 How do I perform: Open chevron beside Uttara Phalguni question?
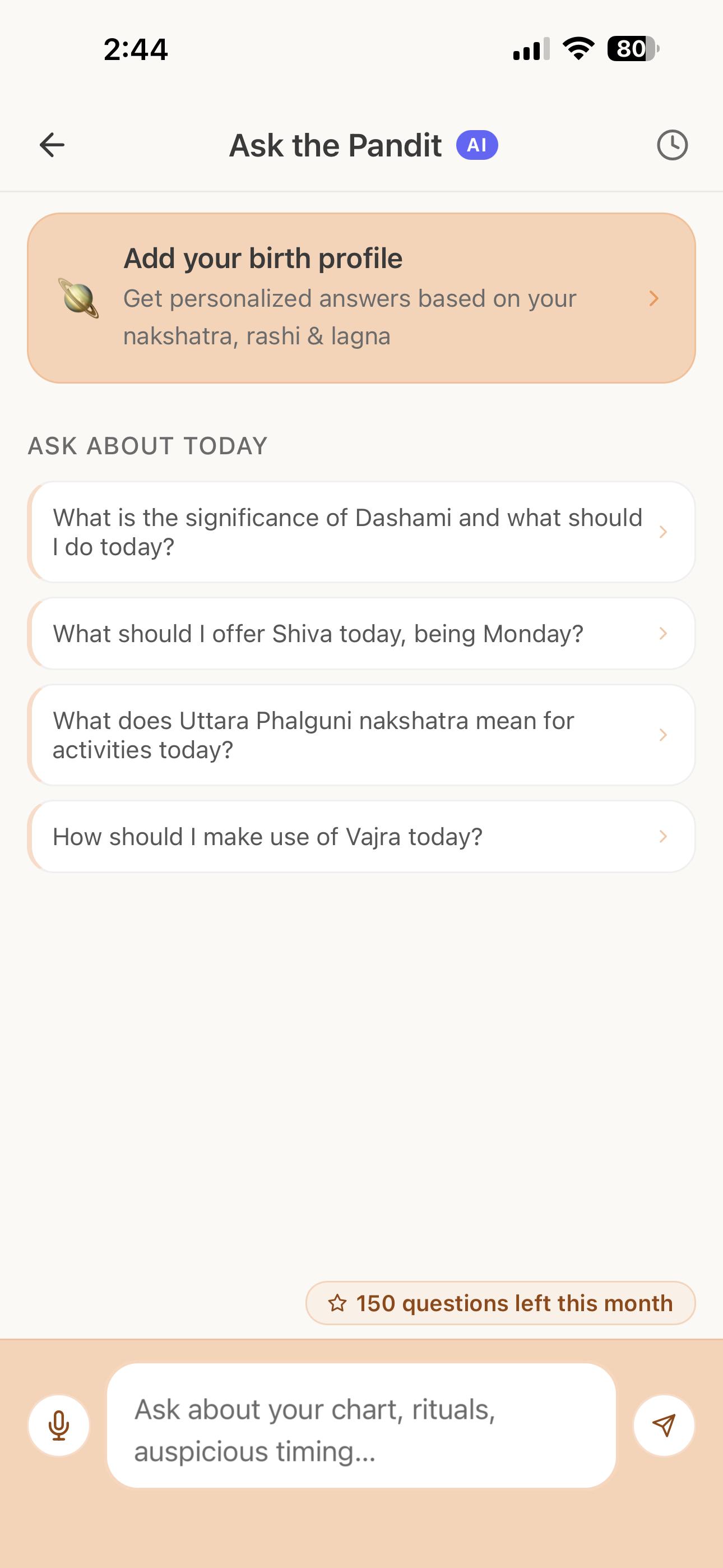pyautogui.click(x=664, y=735)
